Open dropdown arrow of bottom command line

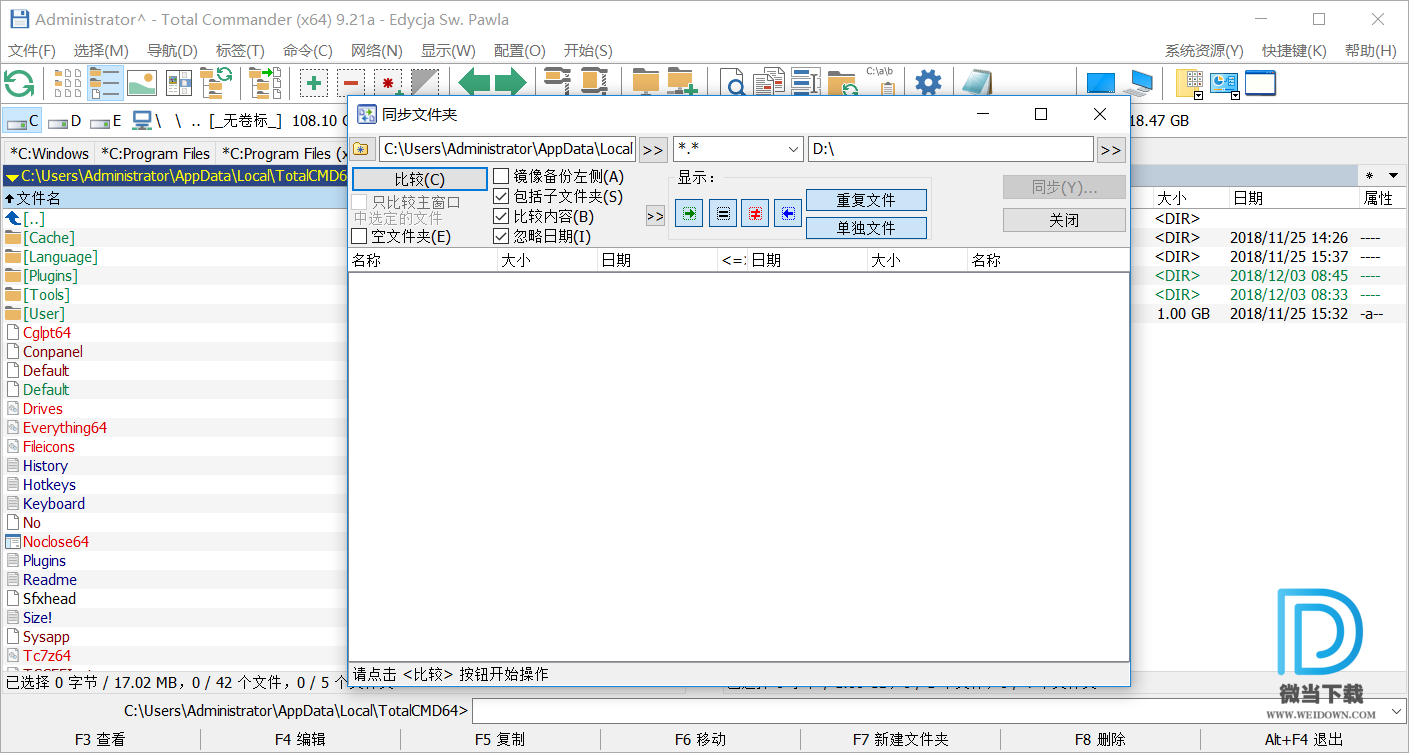[x=1396, y=712]
